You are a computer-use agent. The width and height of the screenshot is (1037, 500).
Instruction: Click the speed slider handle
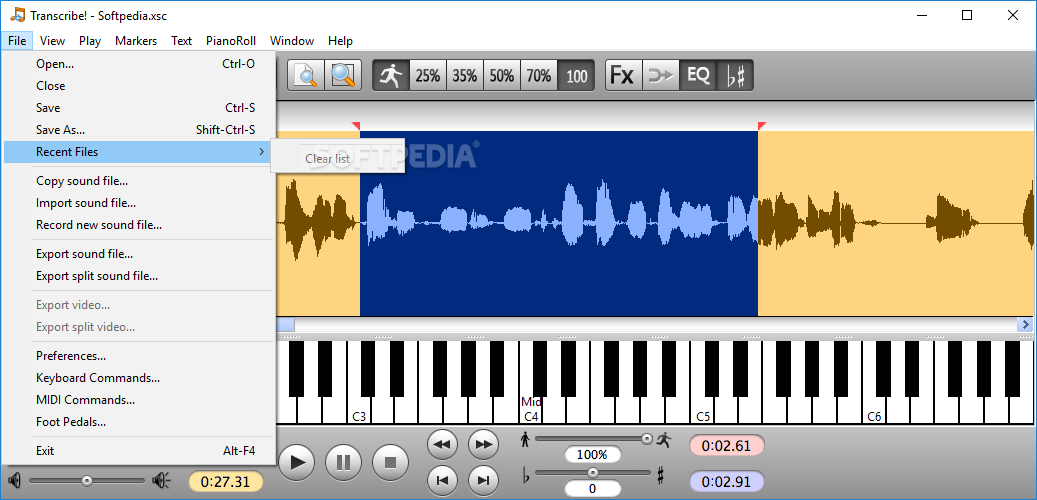click(x=646, y=438)
